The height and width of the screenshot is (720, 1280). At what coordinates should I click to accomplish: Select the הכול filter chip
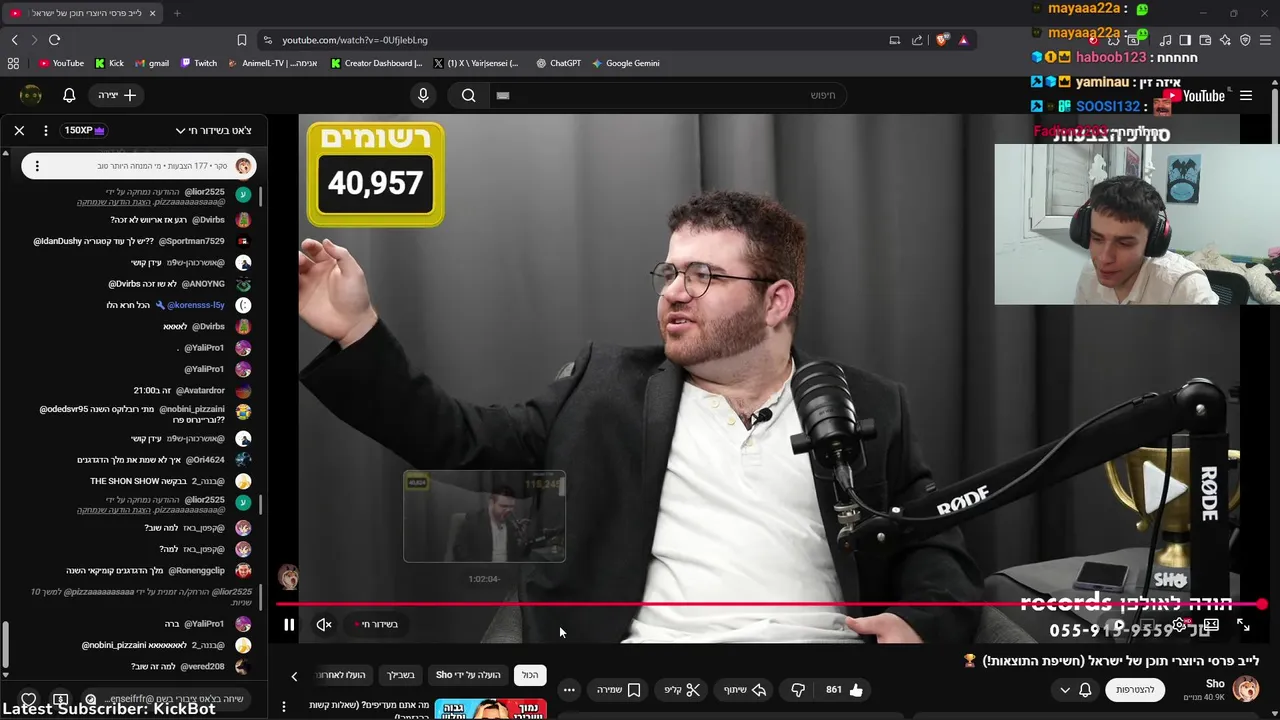pos(529,675)
